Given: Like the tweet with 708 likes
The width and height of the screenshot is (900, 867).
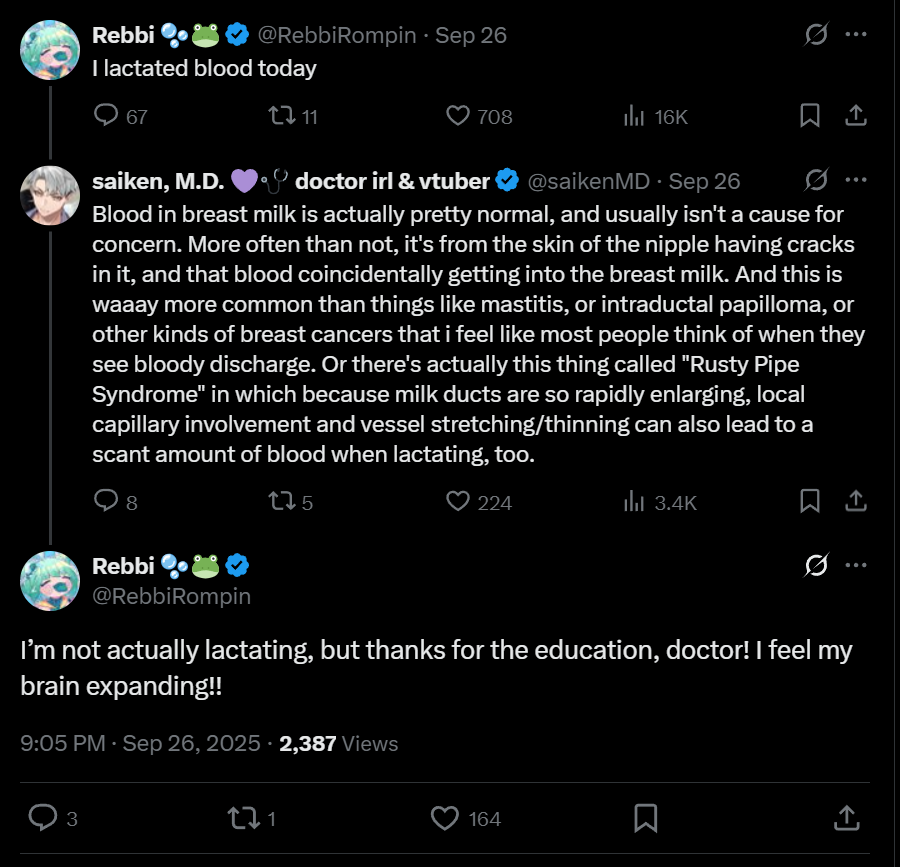Looking at the screenshot, I should tap(458, 116).
